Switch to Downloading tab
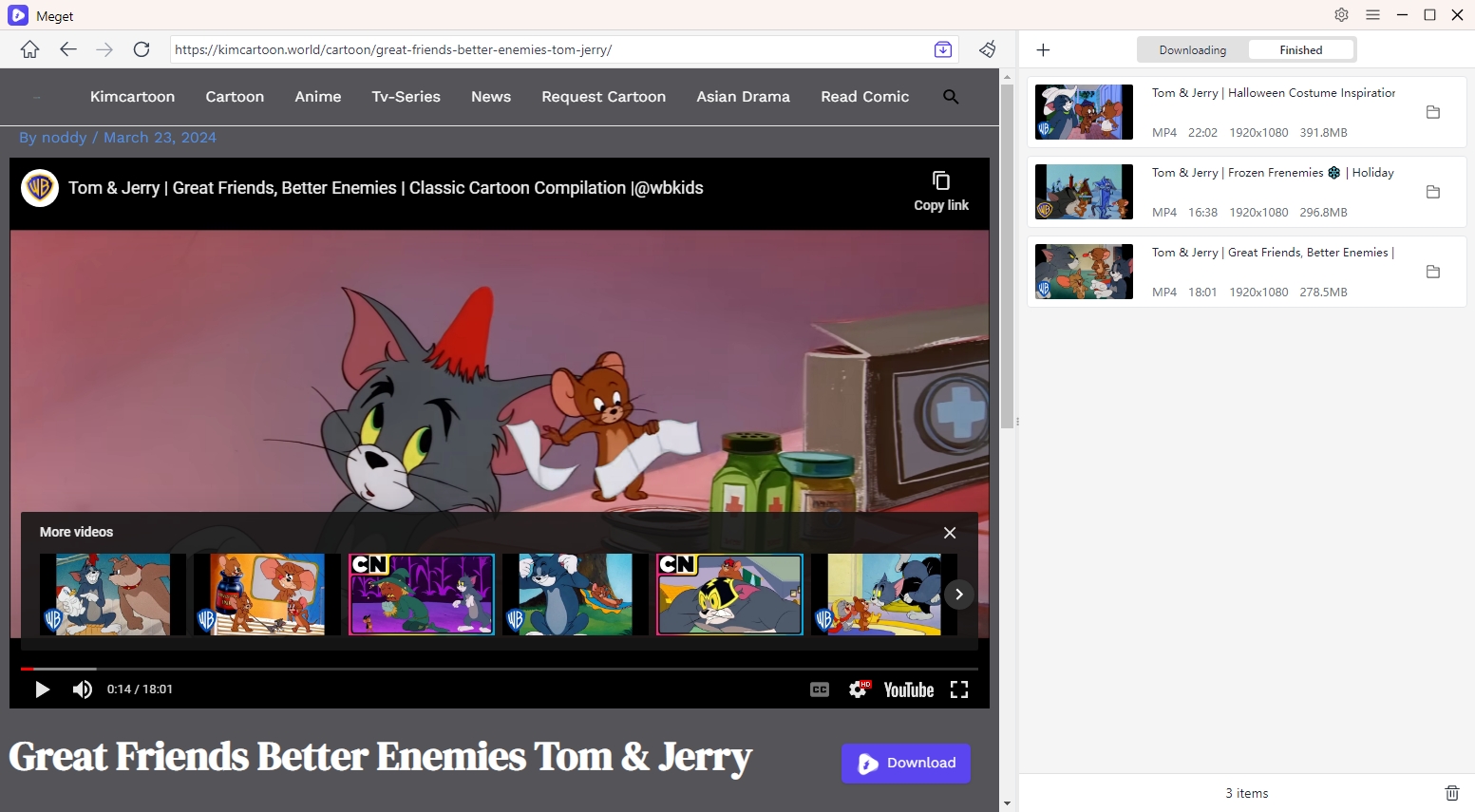Viewport: 1475px width, 812px height. pos(1193,50)
